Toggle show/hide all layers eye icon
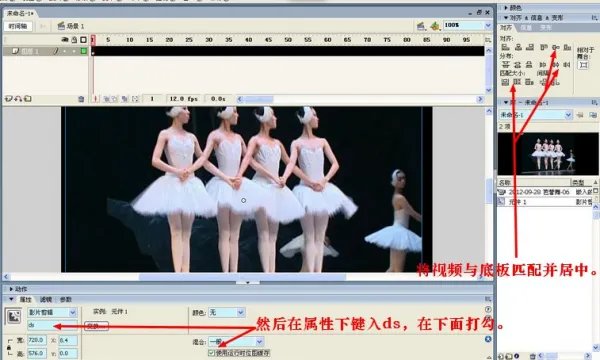This screenshot has height=360, width=600. point(65,39)
